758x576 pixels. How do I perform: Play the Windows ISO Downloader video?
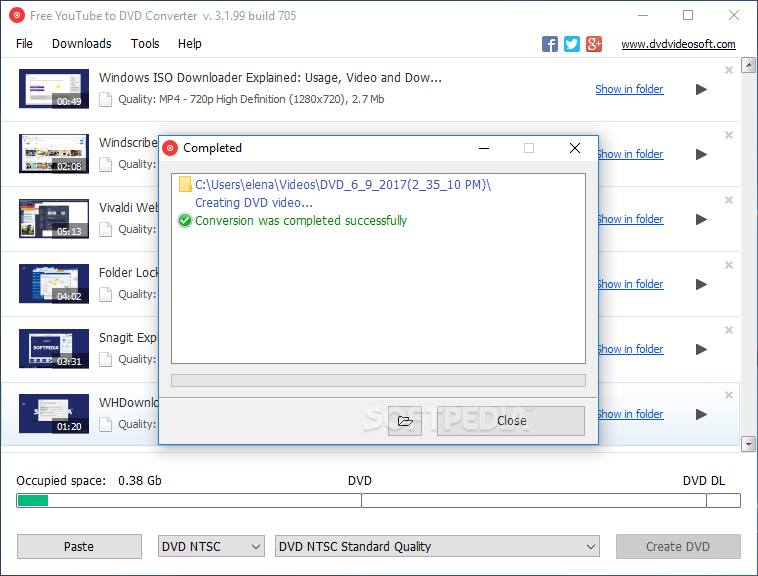coord(701,89)
